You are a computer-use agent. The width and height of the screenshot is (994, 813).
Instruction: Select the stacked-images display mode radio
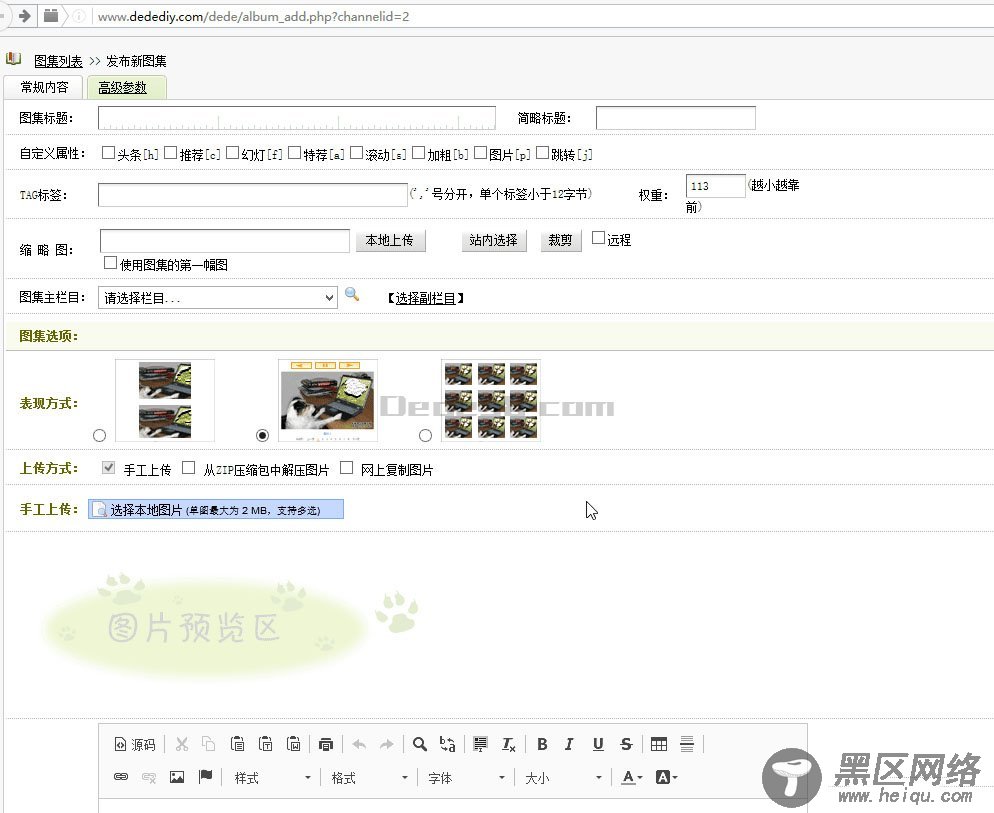tap(100, 435)
